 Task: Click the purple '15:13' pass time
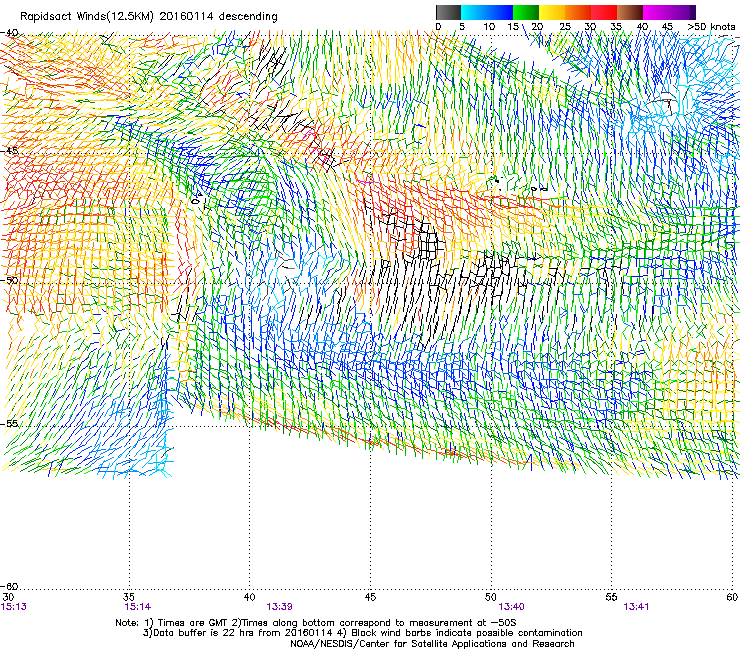14,607
